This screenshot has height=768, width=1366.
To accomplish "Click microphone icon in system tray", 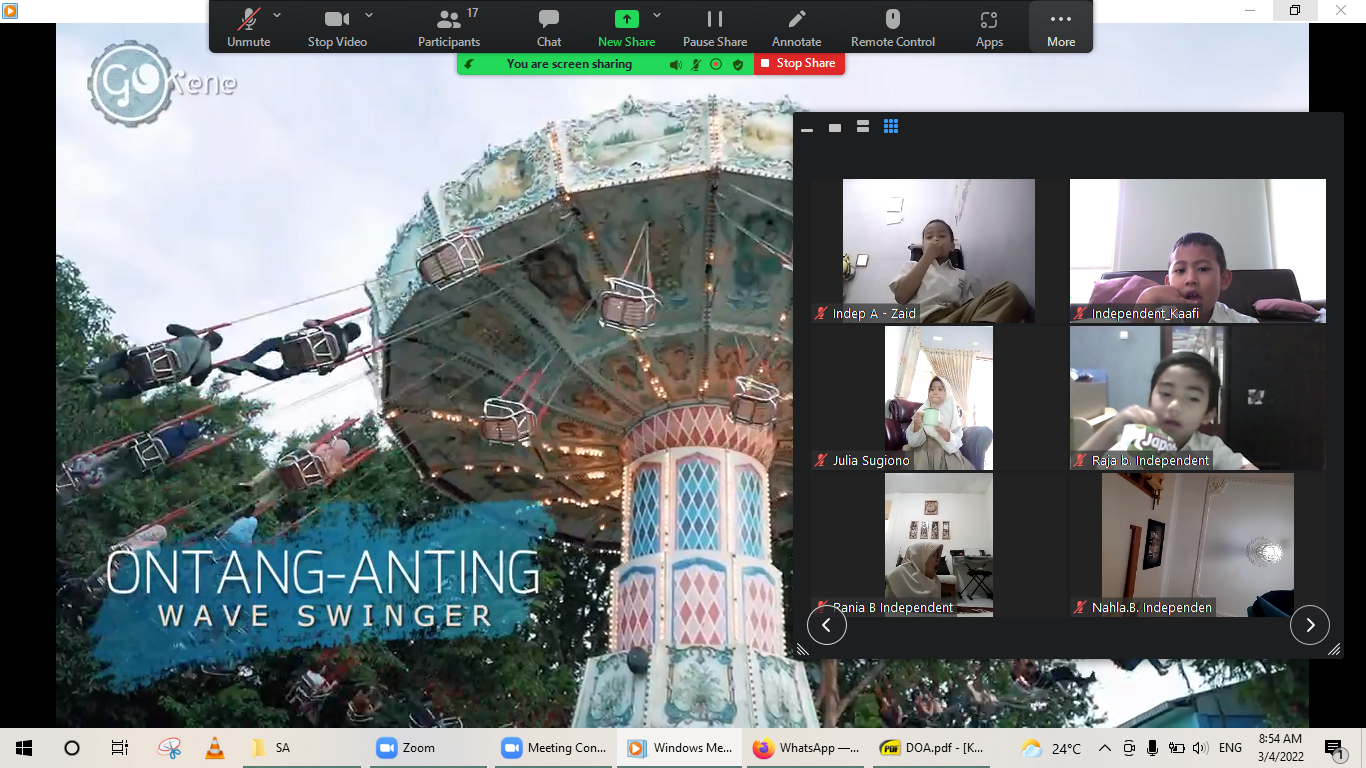I will click(1153, 748).
